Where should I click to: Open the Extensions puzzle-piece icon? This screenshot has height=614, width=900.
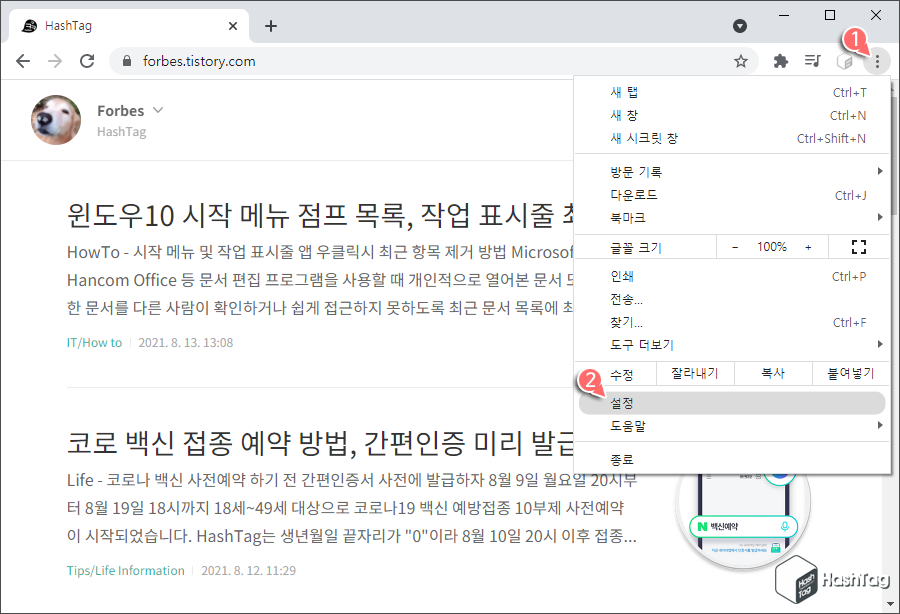780,61
